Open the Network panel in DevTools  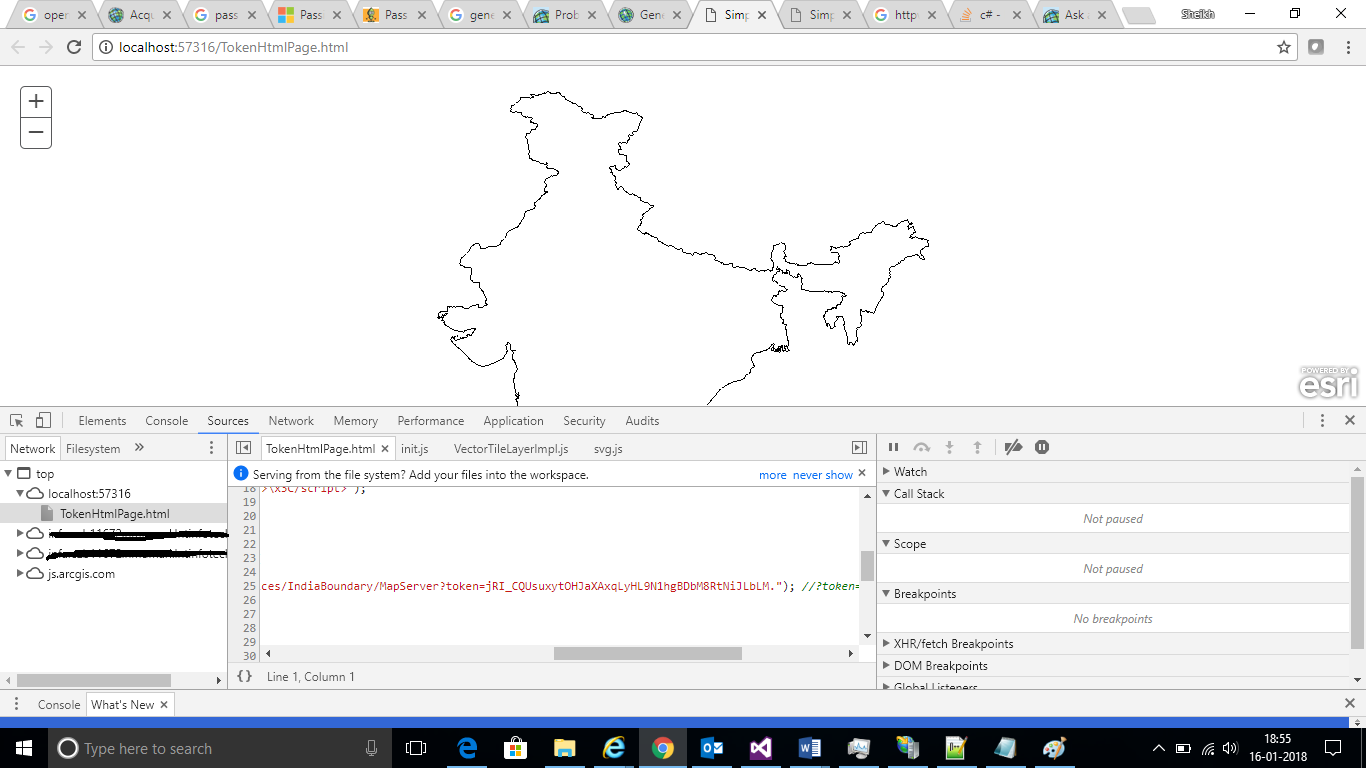[x=291, y=421]
